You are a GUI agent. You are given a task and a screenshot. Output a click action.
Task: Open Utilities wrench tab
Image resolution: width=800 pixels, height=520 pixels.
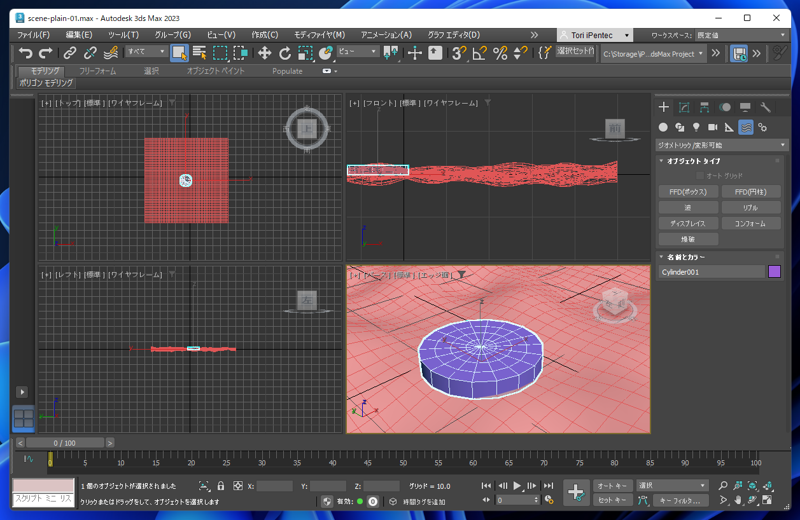pos(765,107)
